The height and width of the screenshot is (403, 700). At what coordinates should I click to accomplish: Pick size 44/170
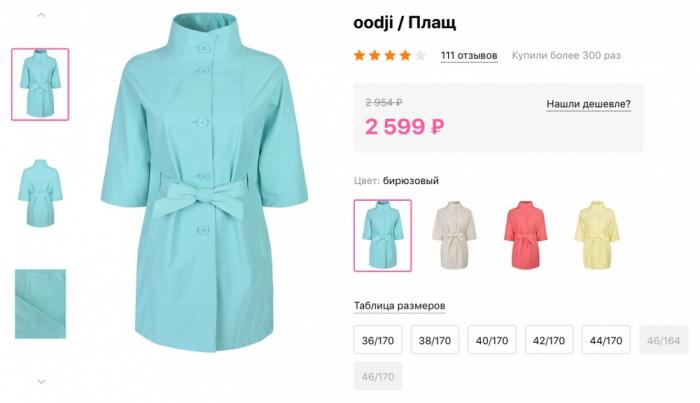pos(606,341)
